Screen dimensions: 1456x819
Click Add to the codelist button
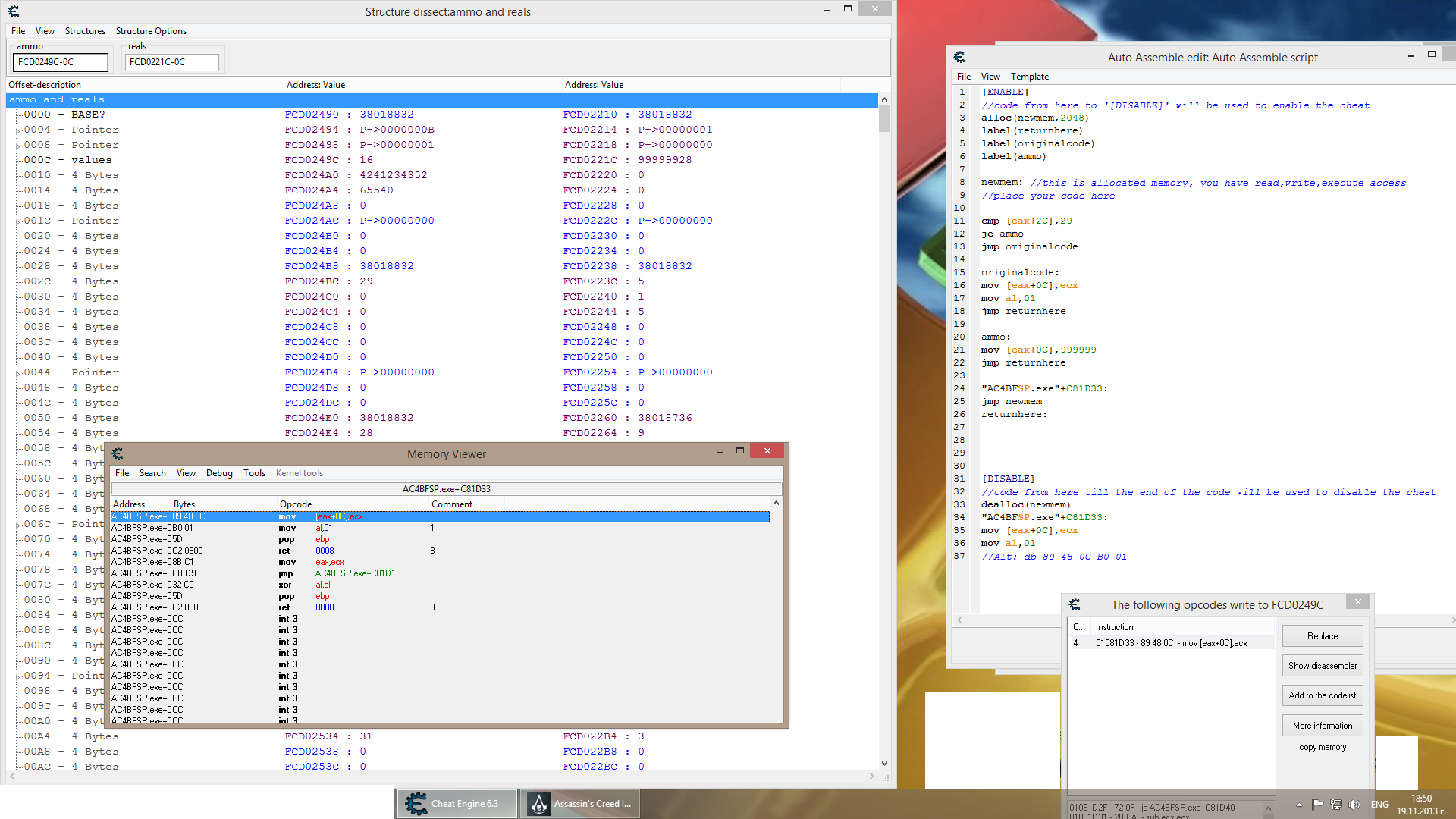click(x=1322, y=695)
